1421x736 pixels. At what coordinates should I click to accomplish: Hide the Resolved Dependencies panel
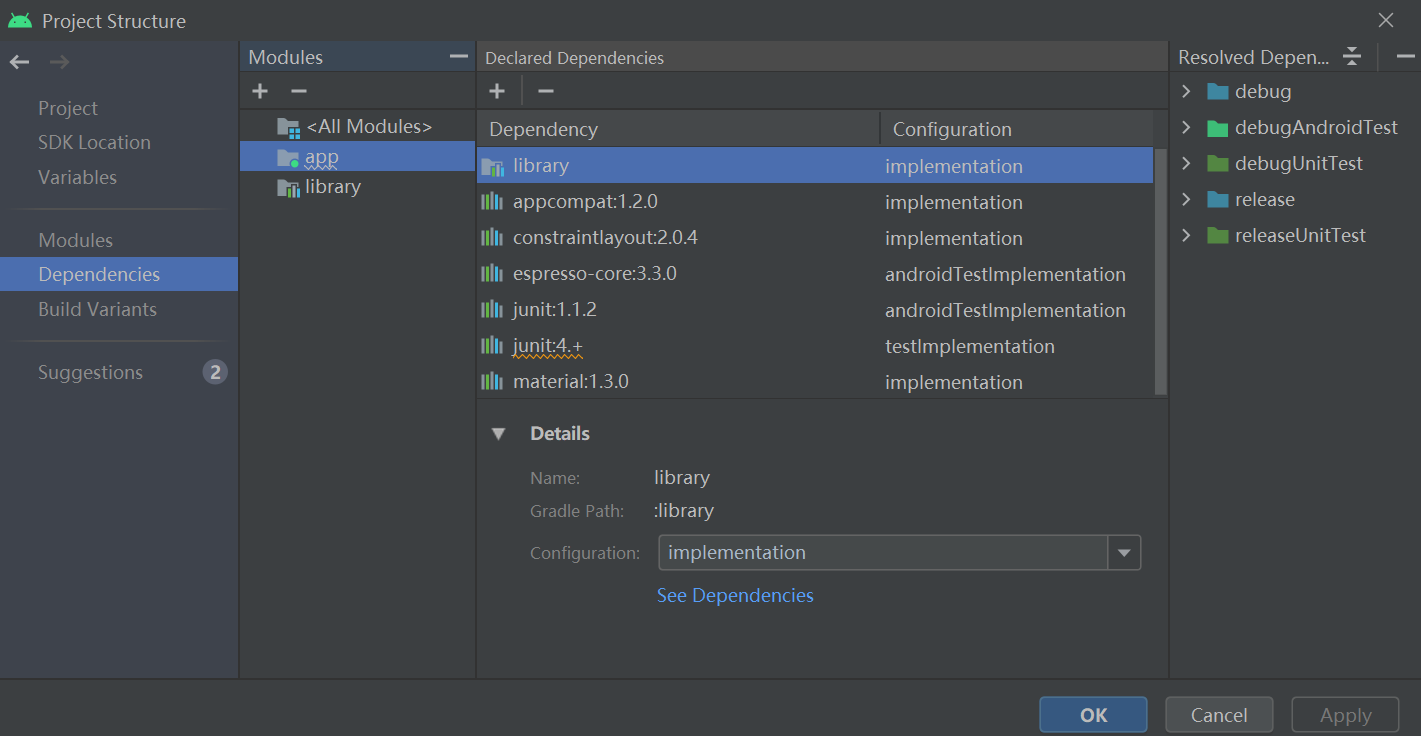(x=1404, y=57)
